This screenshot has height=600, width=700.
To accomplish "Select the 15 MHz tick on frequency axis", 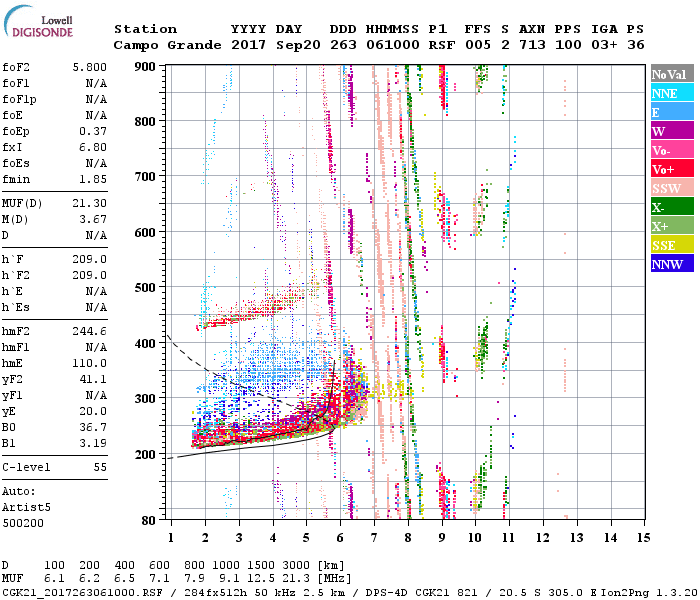I will [643, 537].
